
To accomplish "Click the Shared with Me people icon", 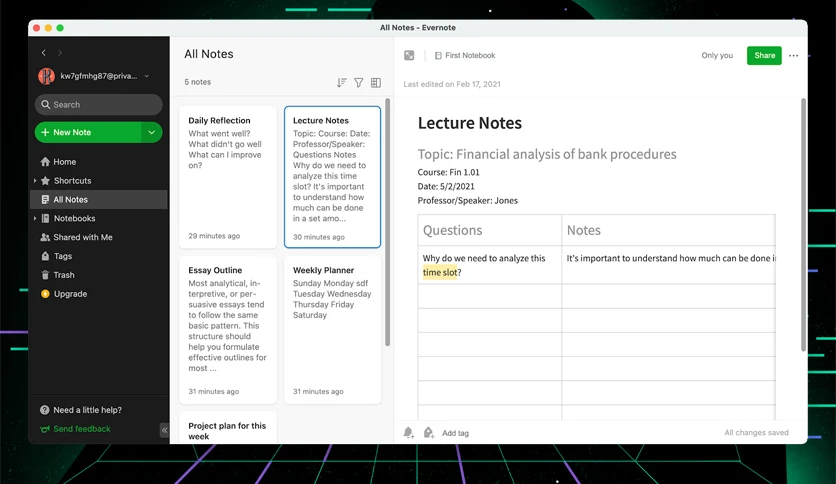I will pyautogui.click(x=45, y=237).
